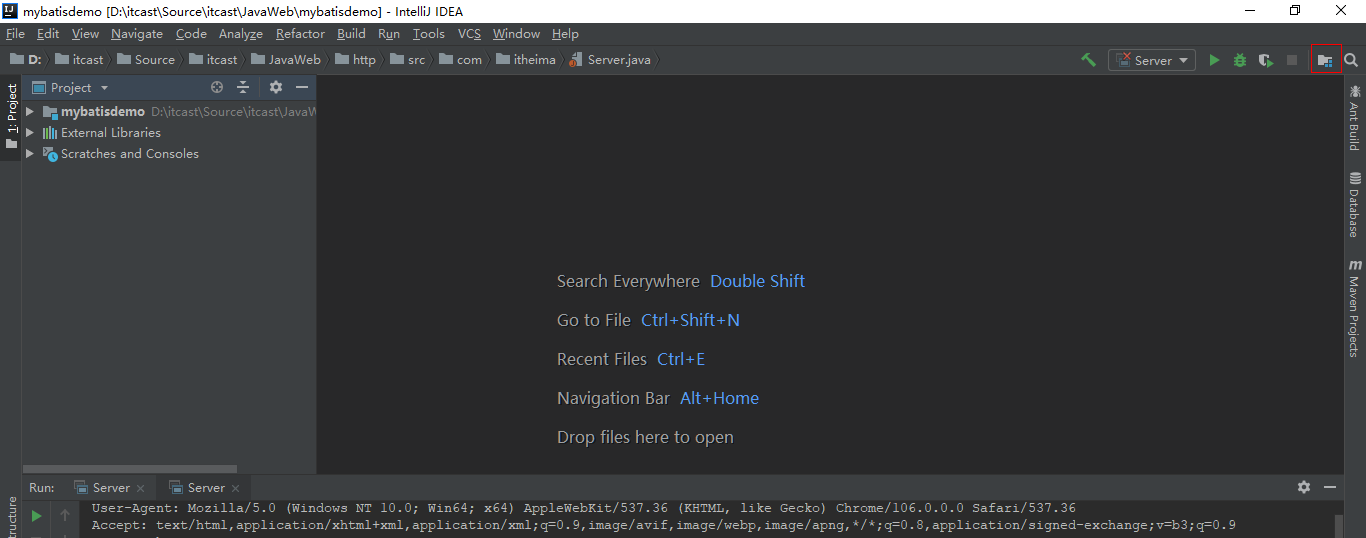
Task: Open Run panel gear settings icon
Action: coord(1304,487)
